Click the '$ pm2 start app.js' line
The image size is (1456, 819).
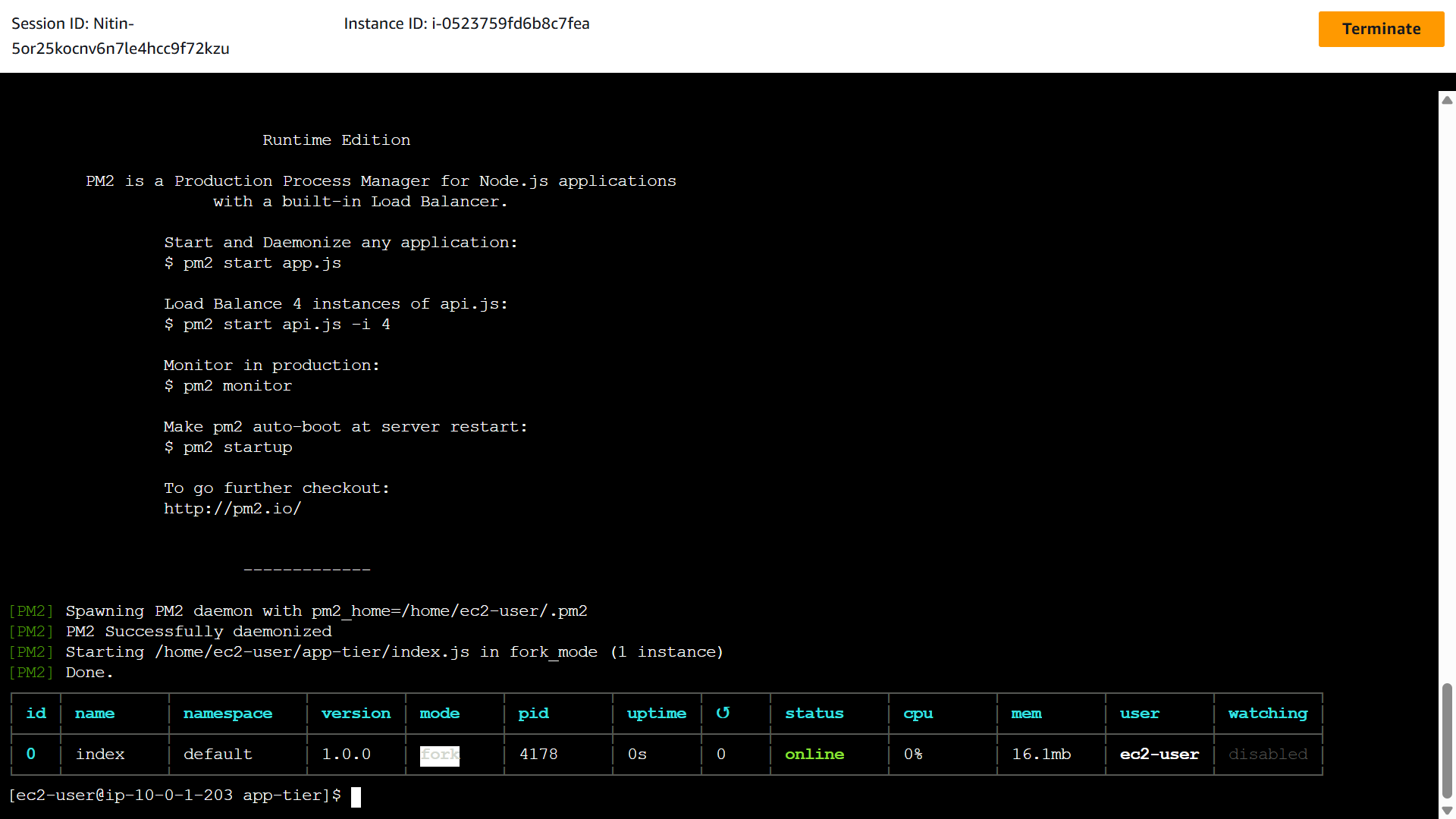tap(253, 263)
